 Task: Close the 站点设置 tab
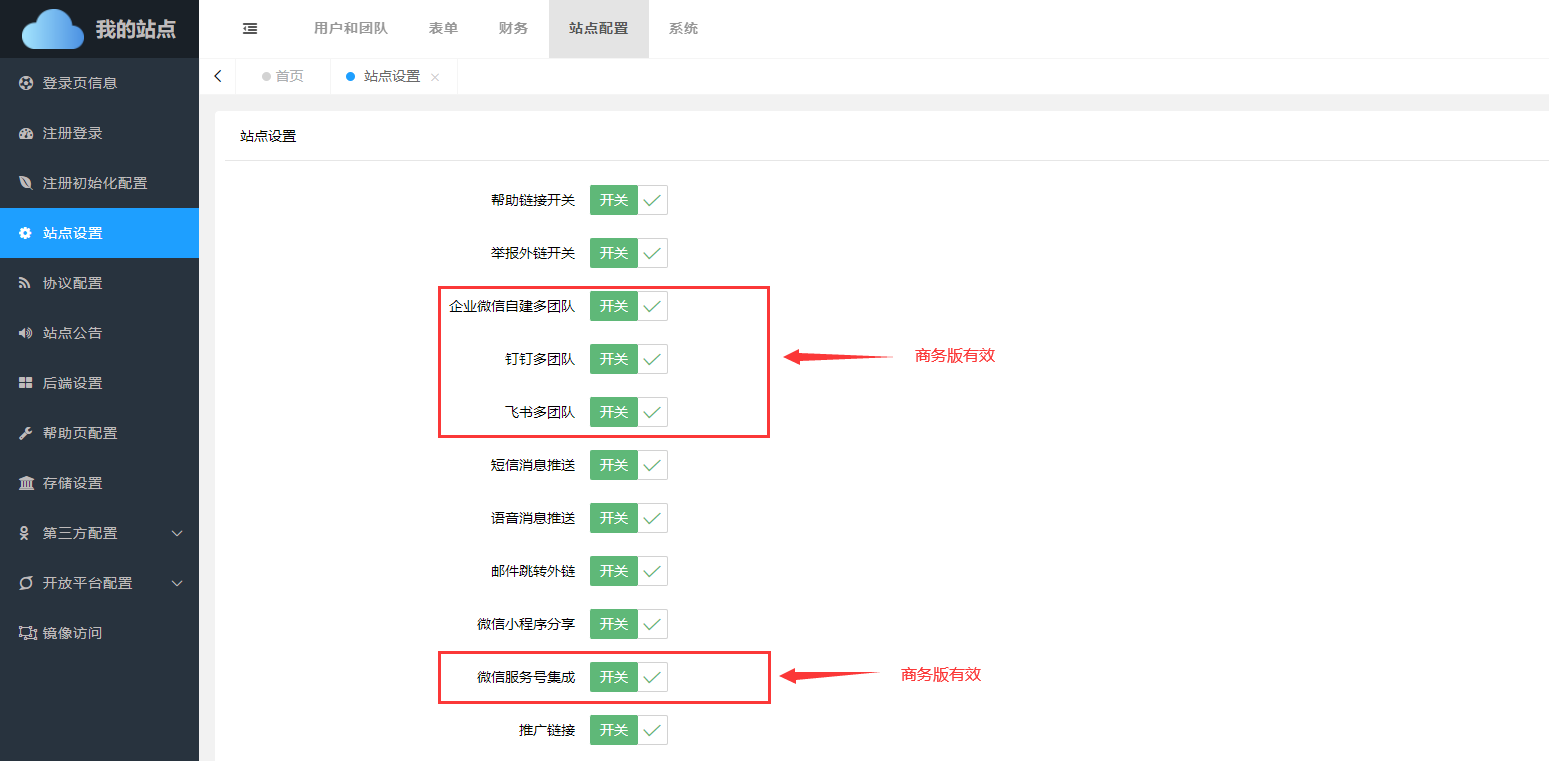coord(435,77)
